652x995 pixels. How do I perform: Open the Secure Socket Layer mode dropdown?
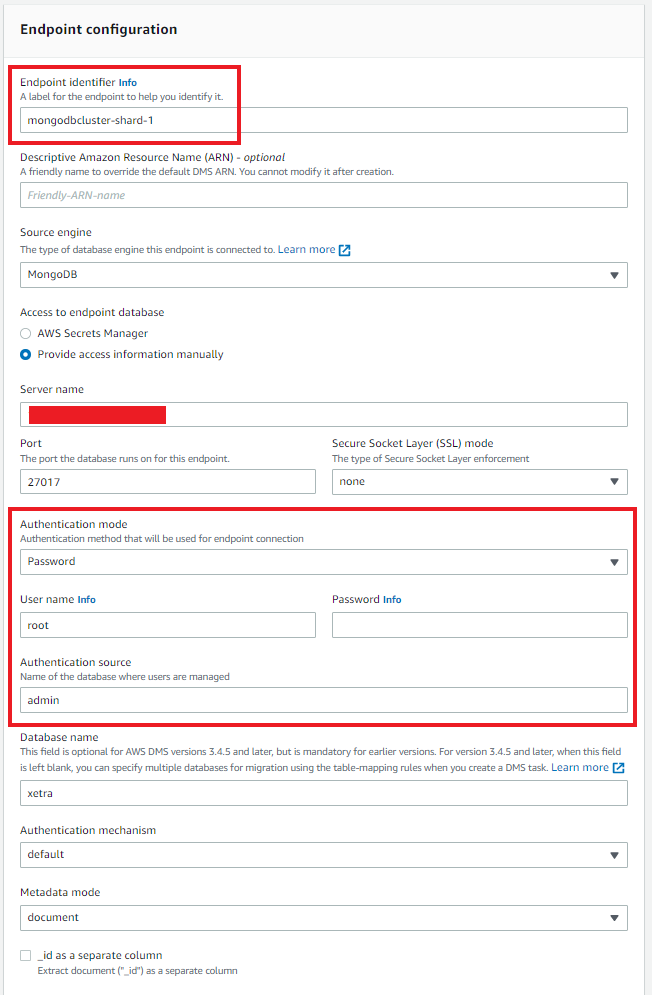pyautogui.click(x=479, y=481)
